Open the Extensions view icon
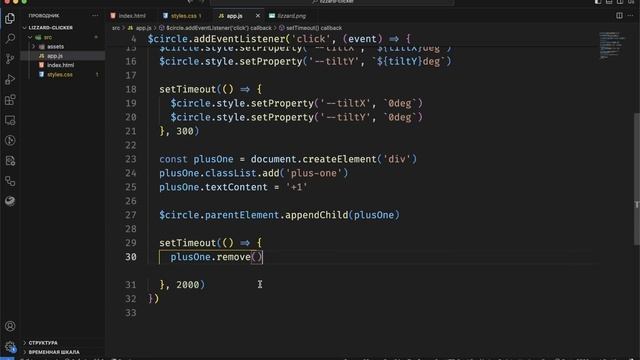Screen dimensions: 640x360 click(10, 100)
